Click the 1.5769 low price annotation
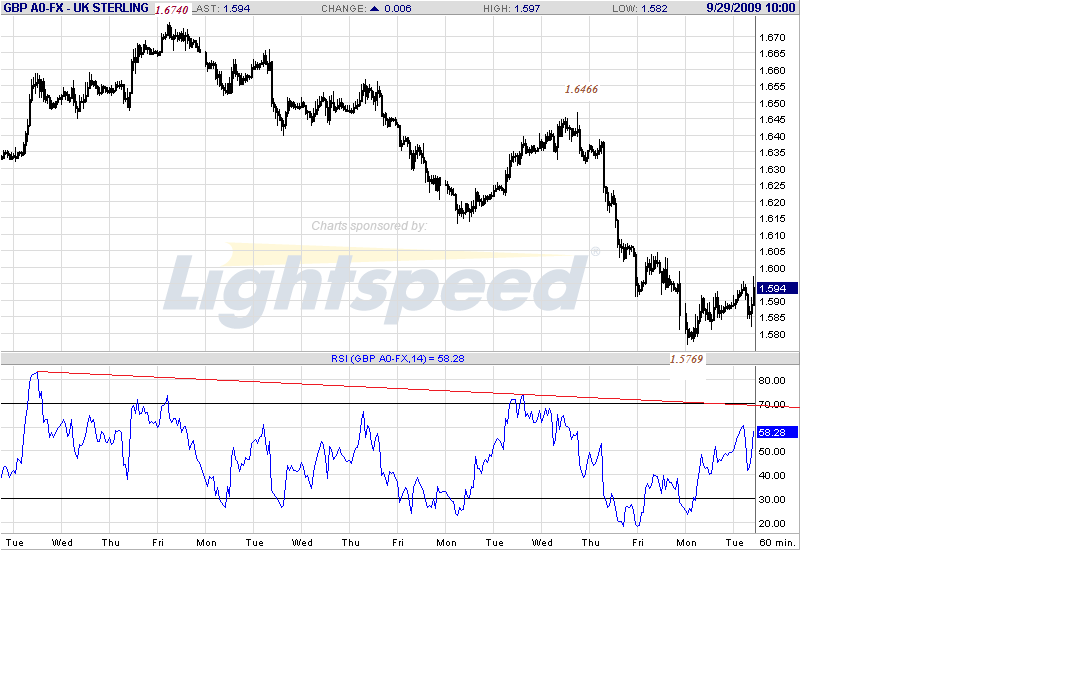 point(686,359)
